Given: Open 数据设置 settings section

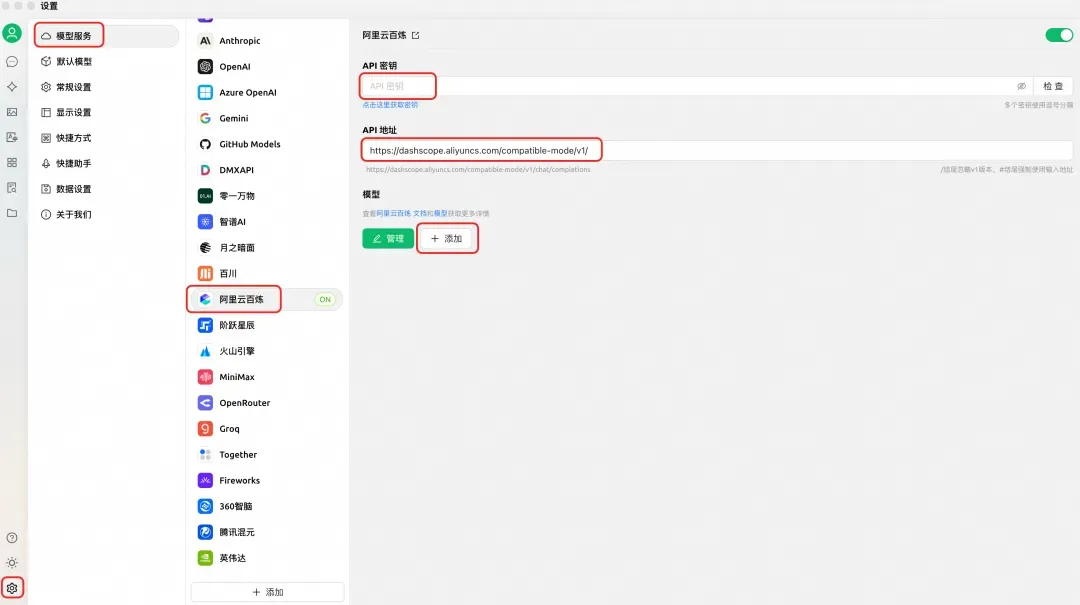Looking at the screenshot, I should click(x=106, y=189).
